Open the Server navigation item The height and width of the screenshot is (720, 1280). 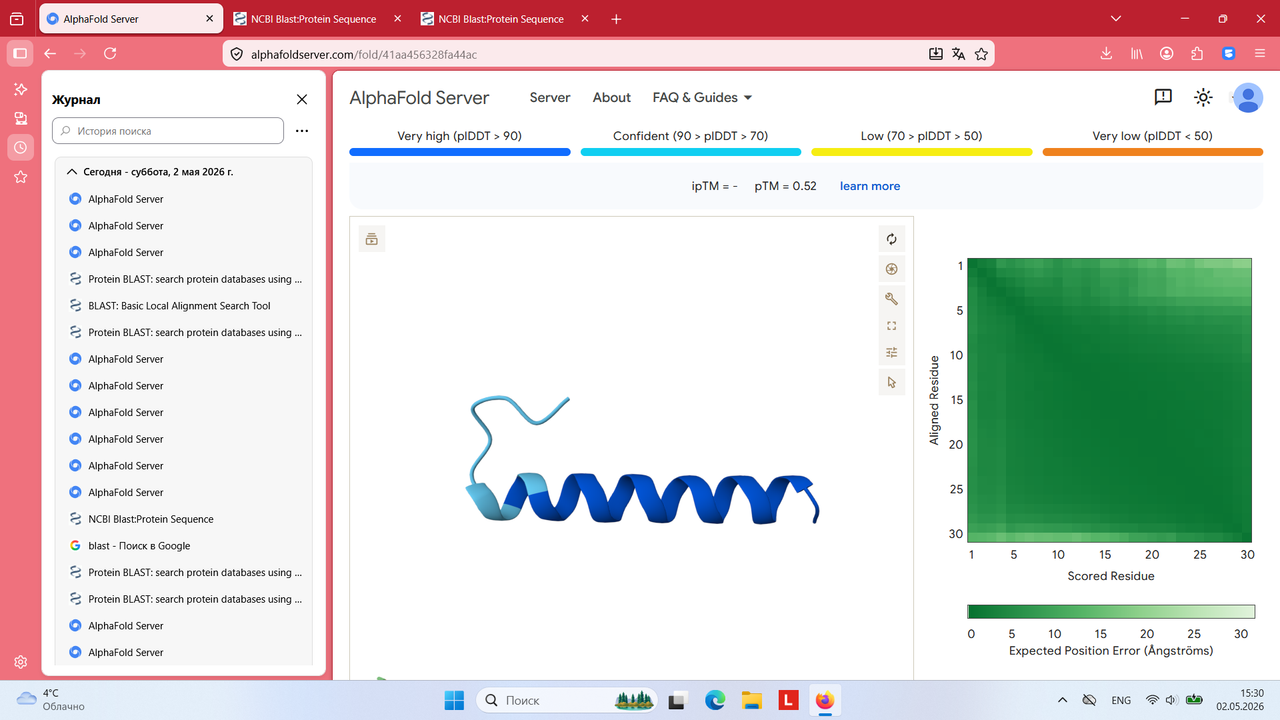point(550,97)
